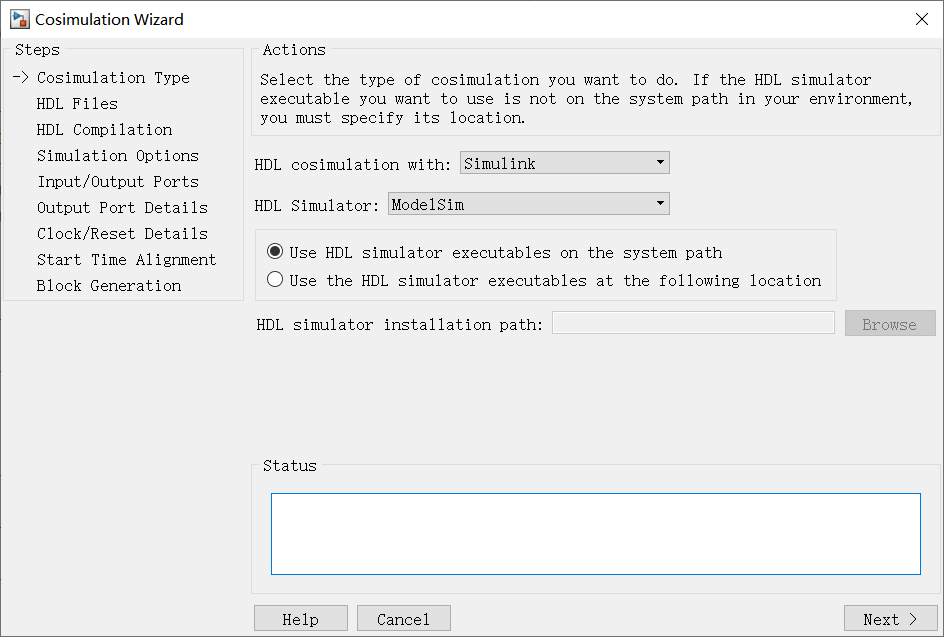Select Start Time Alignment step

click(x=126, y=259)
